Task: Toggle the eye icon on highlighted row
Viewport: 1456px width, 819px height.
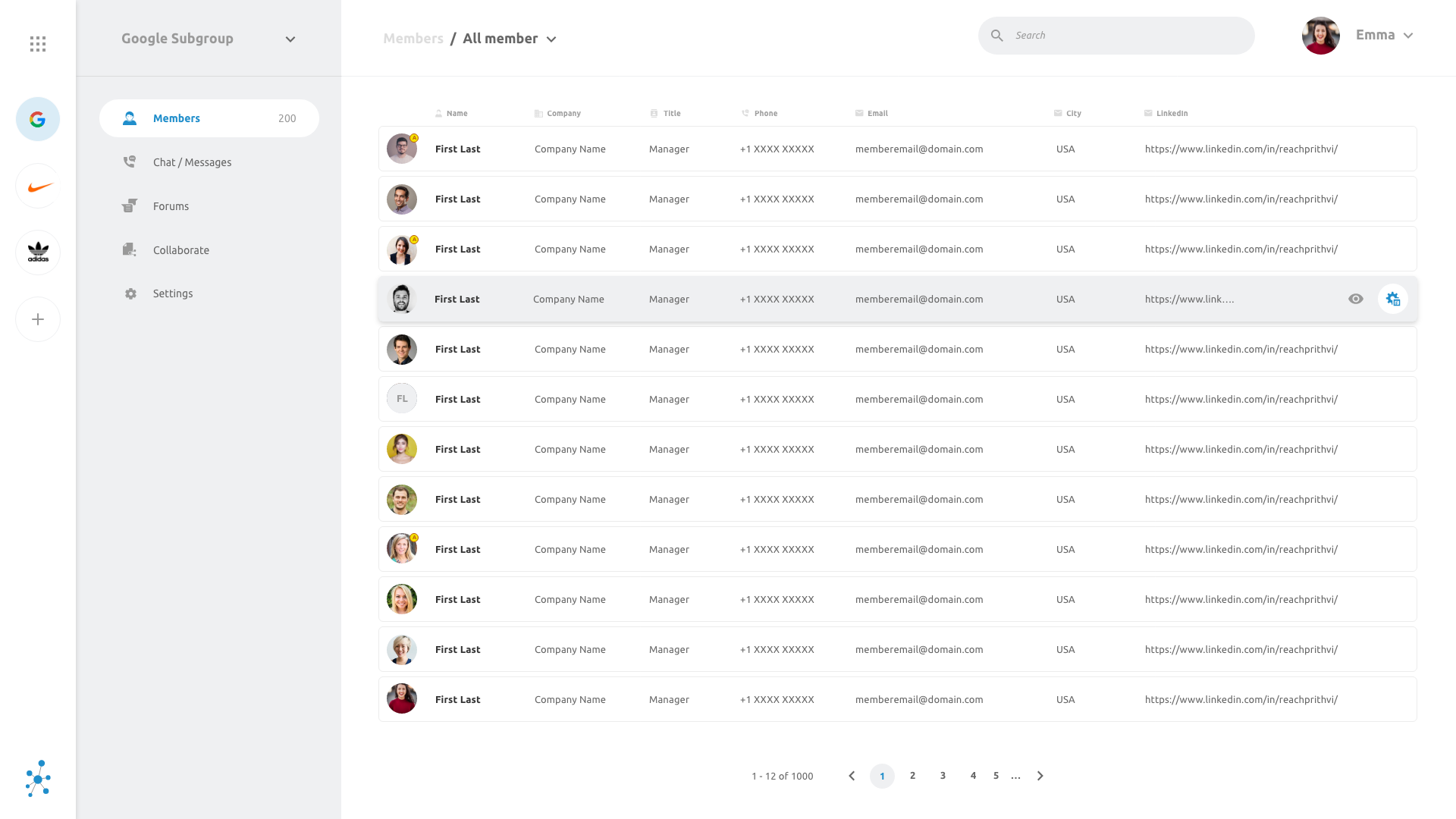Action: pos(1356,299)
